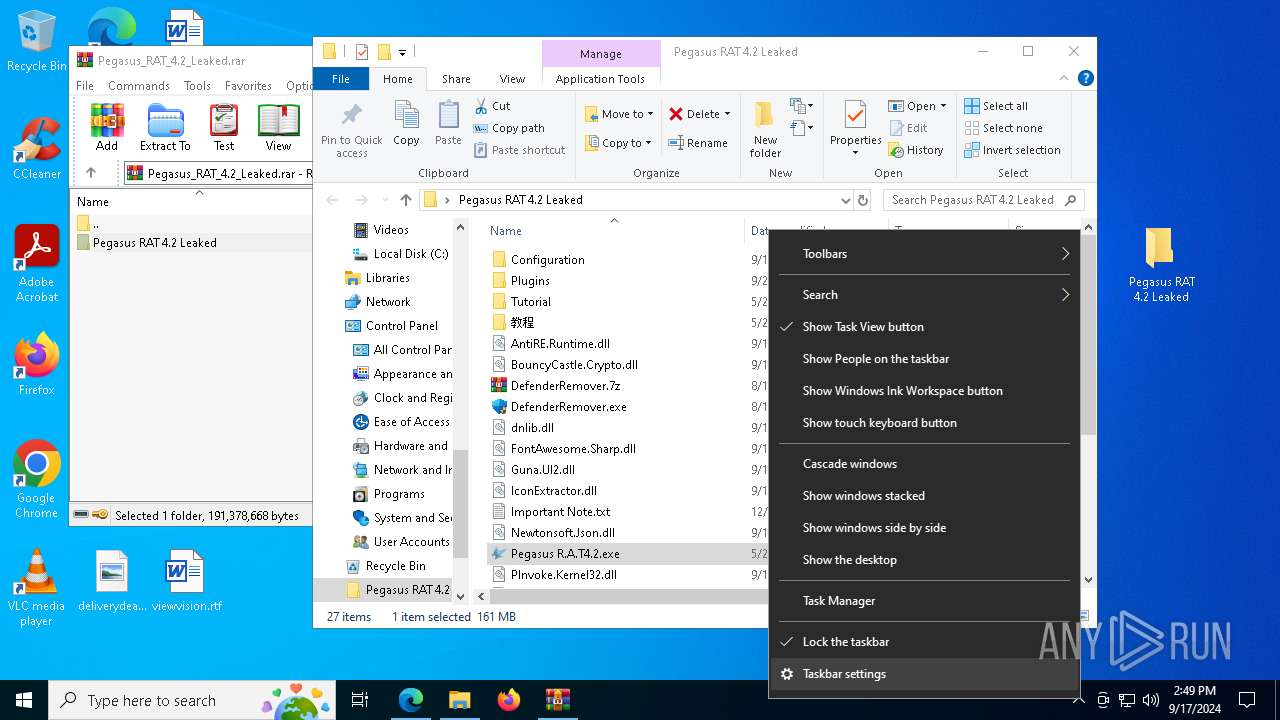Screen dimensions: 1280x720
Task: Click Pin to Quick access in ribbon
Action: (351, 129)
